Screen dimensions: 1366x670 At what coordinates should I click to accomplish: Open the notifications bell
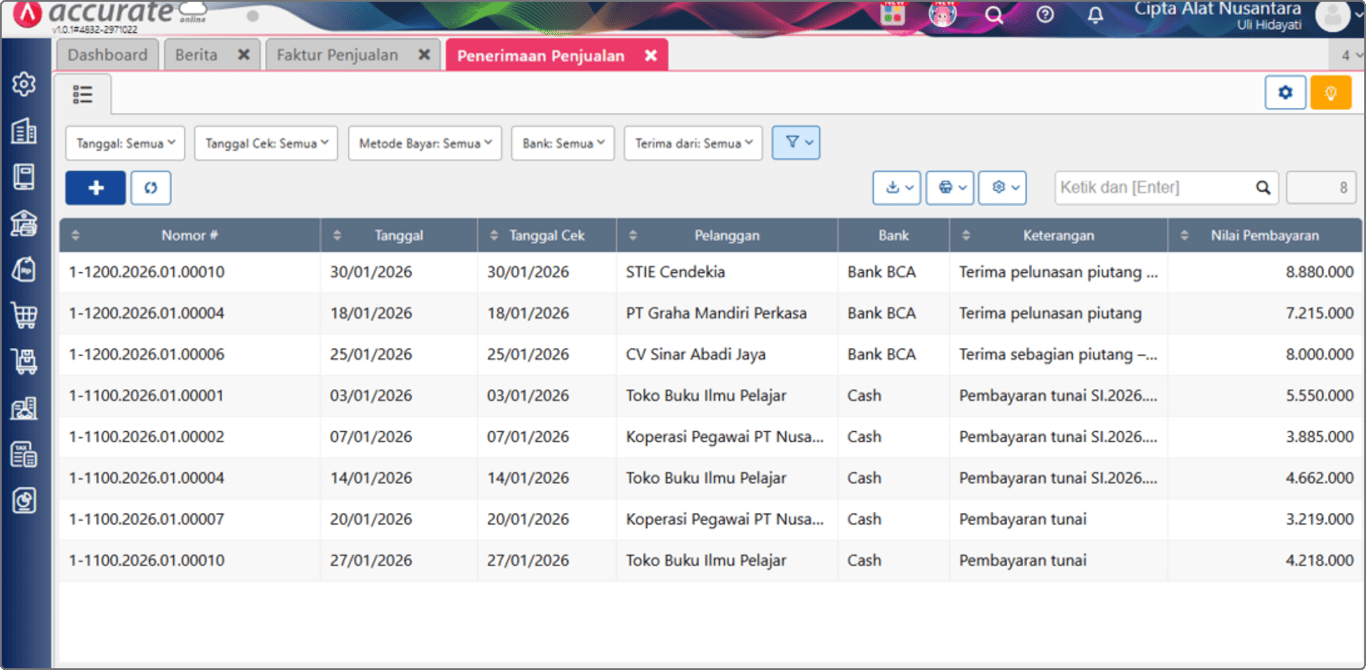pos(1096,15)
